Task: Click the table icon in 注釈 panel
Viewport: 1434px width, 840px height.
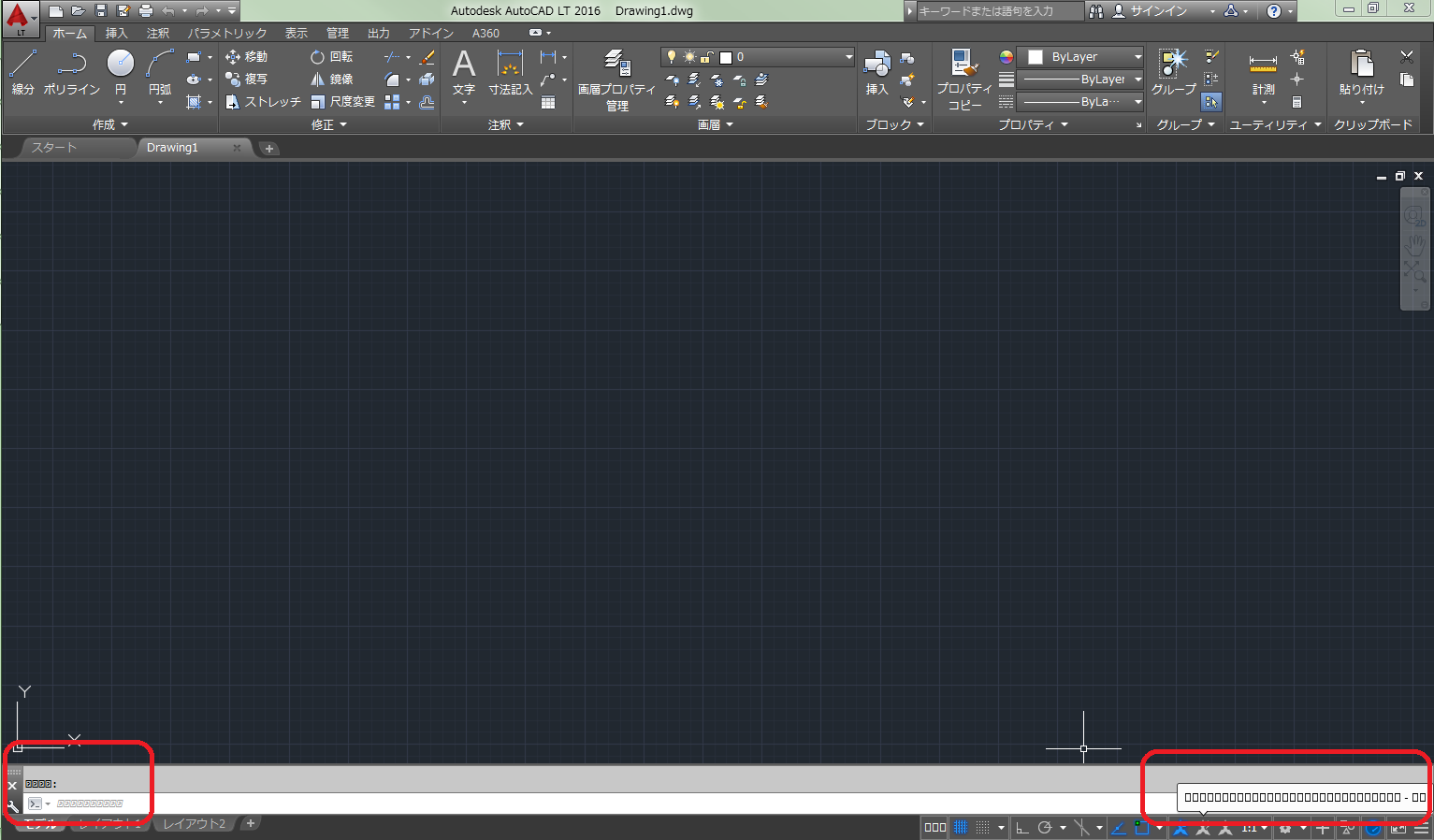Action: [x=548, y=102]
